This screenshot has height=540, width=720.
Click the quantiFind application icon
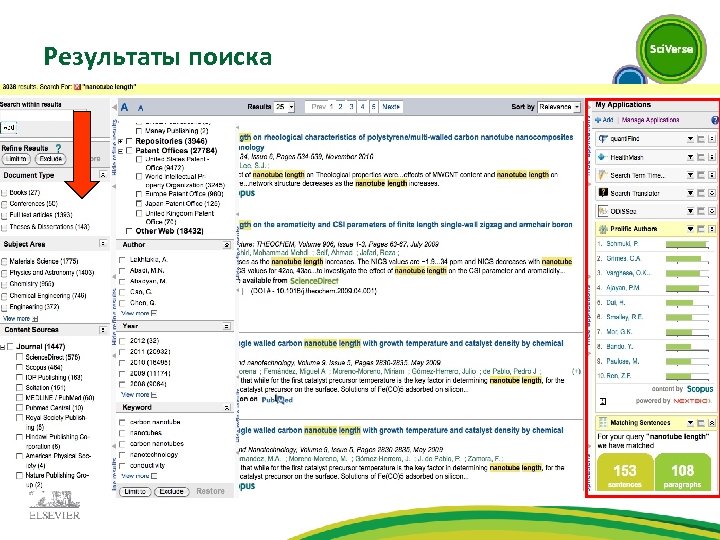(603, 139)
